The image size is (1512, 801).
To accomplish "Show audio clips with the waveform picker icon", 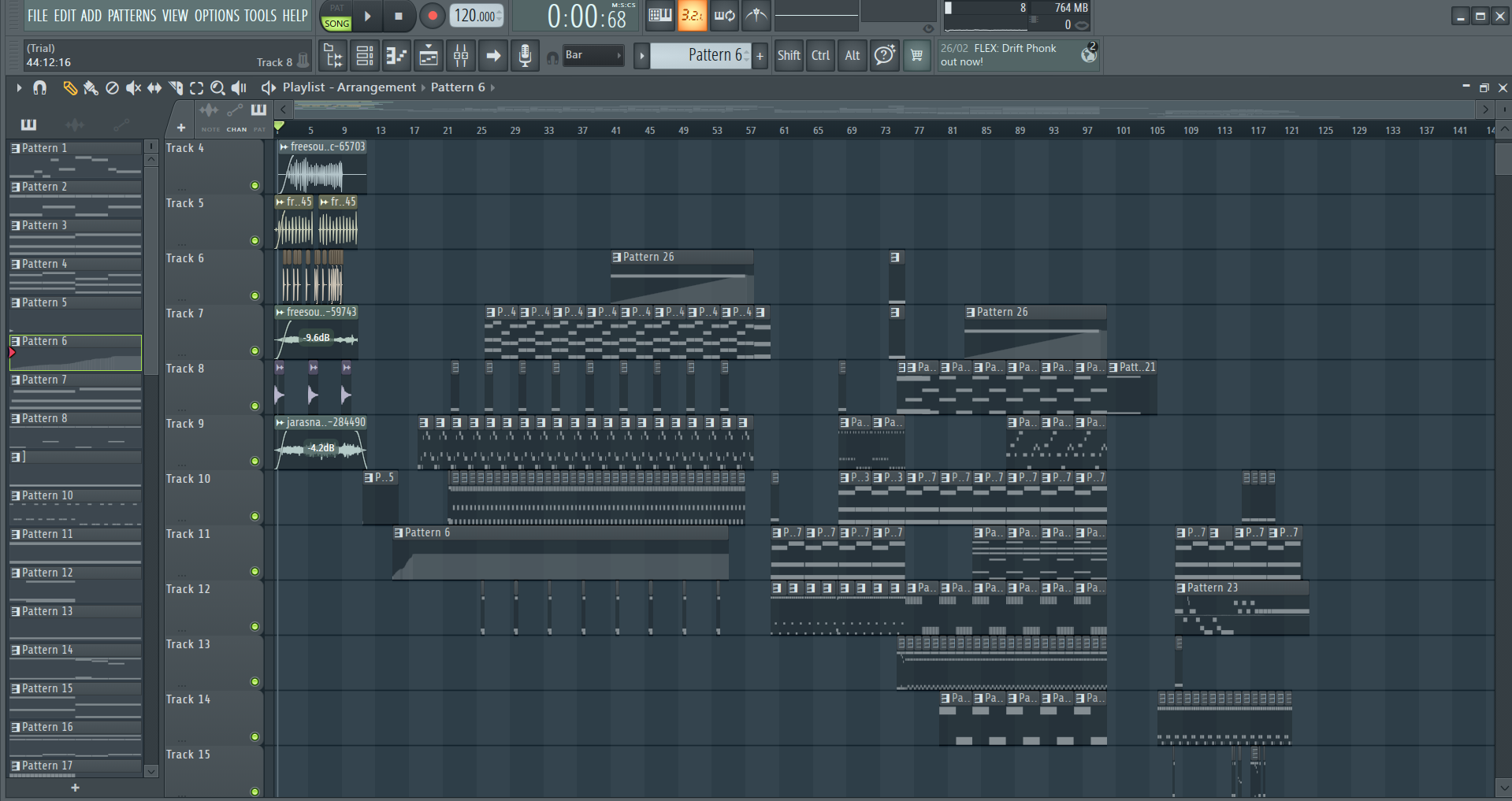I will click(x=75, y=124).
